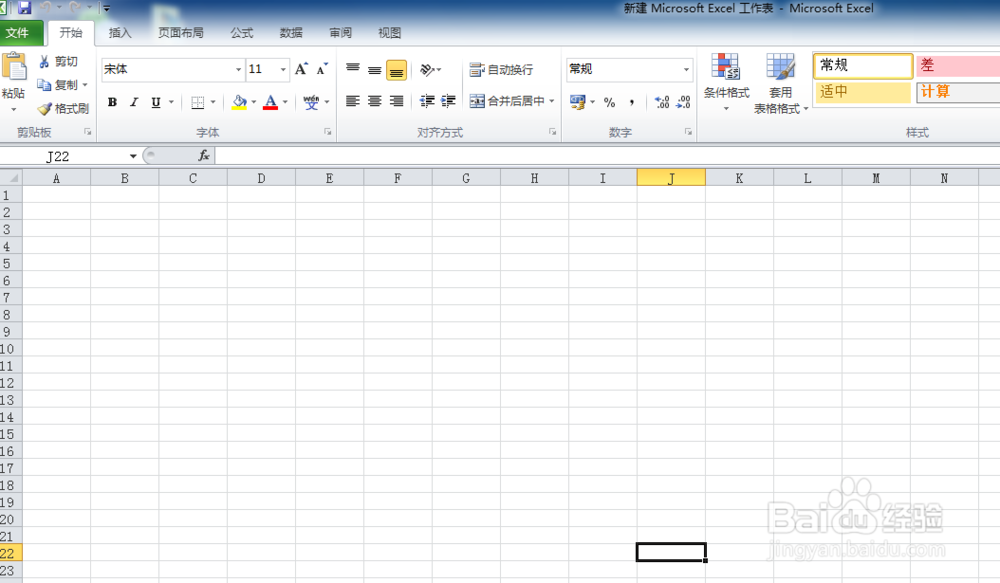Select row 22 header
This screenshot has width=1000, height=583.
tap(11, 553)
